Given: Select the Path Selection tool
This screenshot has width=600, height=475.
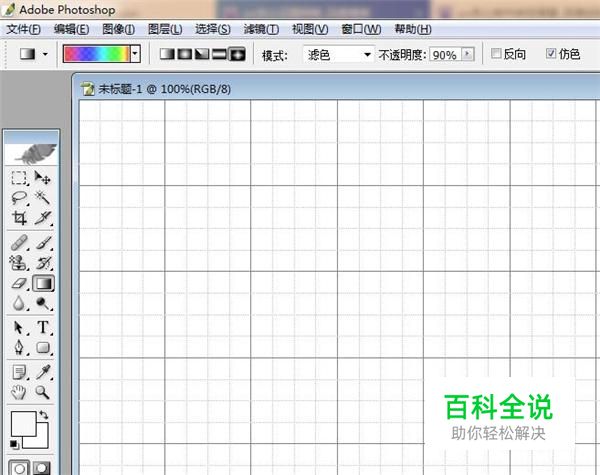Looking at the screenshot, I should point(19,328).
